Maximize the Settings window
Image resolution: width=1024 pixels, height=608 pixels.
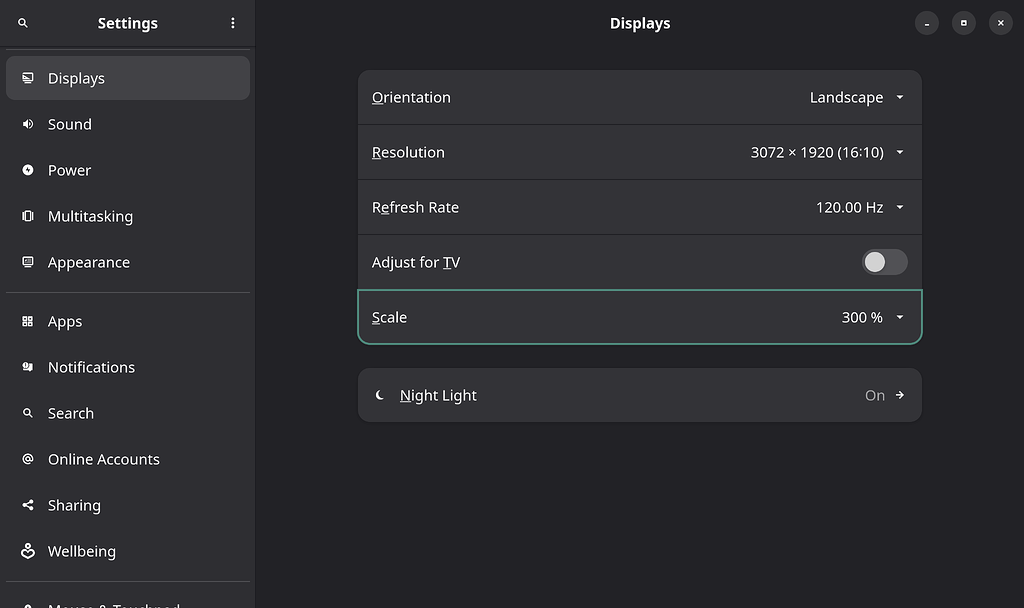coord(963,23)
